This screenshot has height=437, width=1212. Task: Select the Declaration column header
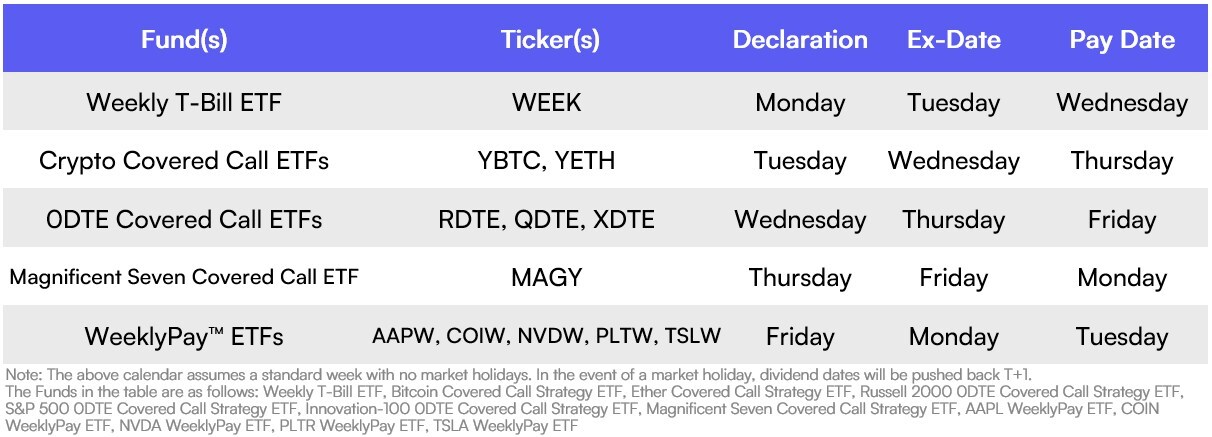pyautogui.click(x=800, y=40)
